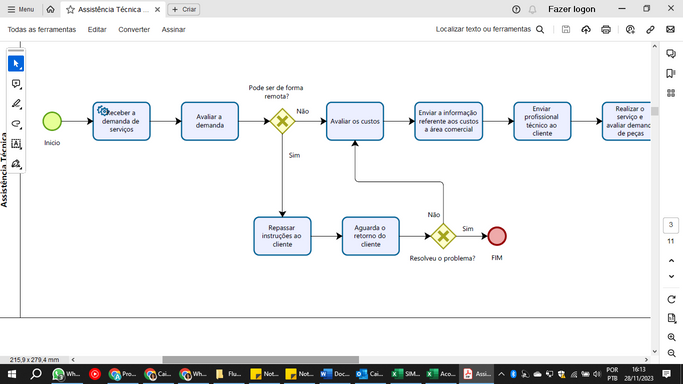Click the 'Aguarda o retorno do cliente' box

tap(371, 236)
